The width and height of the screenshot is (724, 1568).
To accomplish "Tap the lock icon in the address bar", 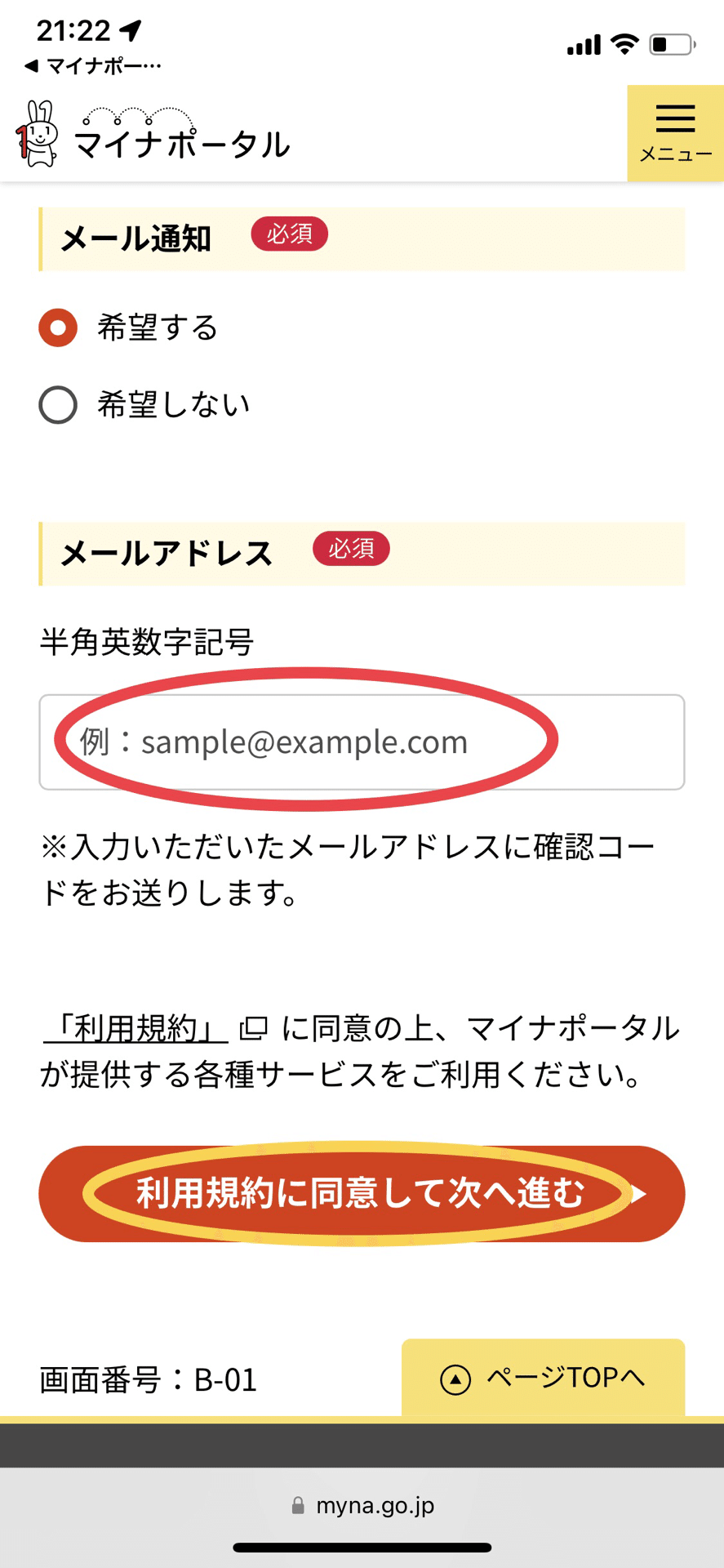I will [x=298, y=1505].
